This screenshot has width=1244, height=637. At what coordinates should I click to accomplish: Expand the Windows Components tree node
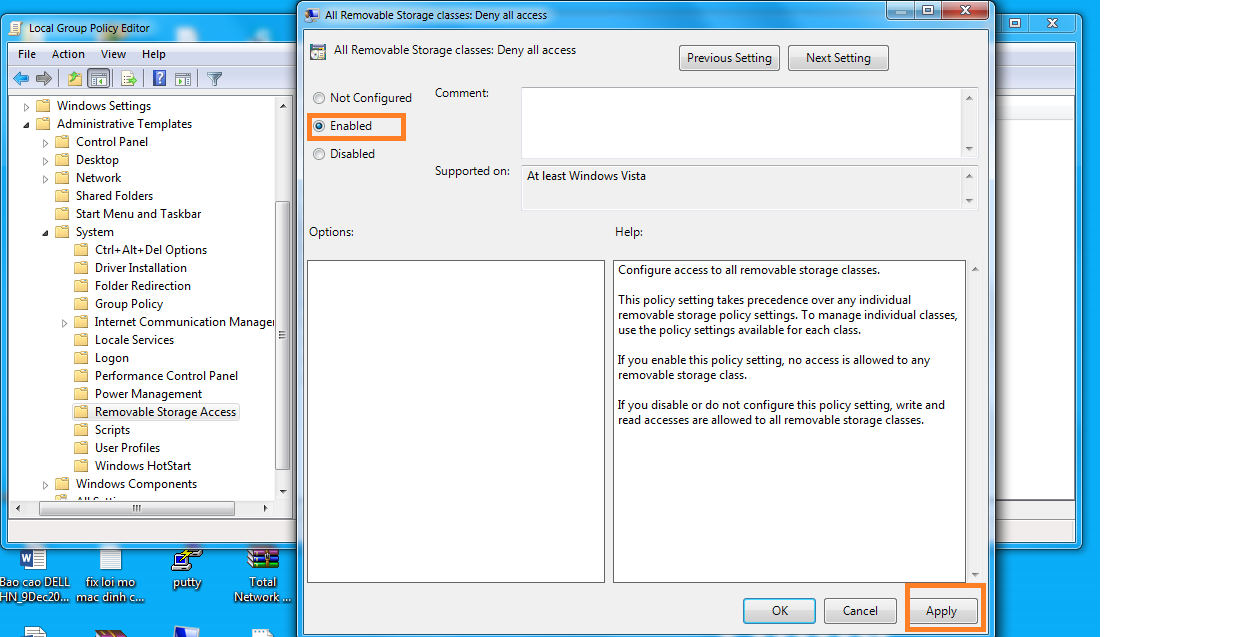tap(46, 484)
